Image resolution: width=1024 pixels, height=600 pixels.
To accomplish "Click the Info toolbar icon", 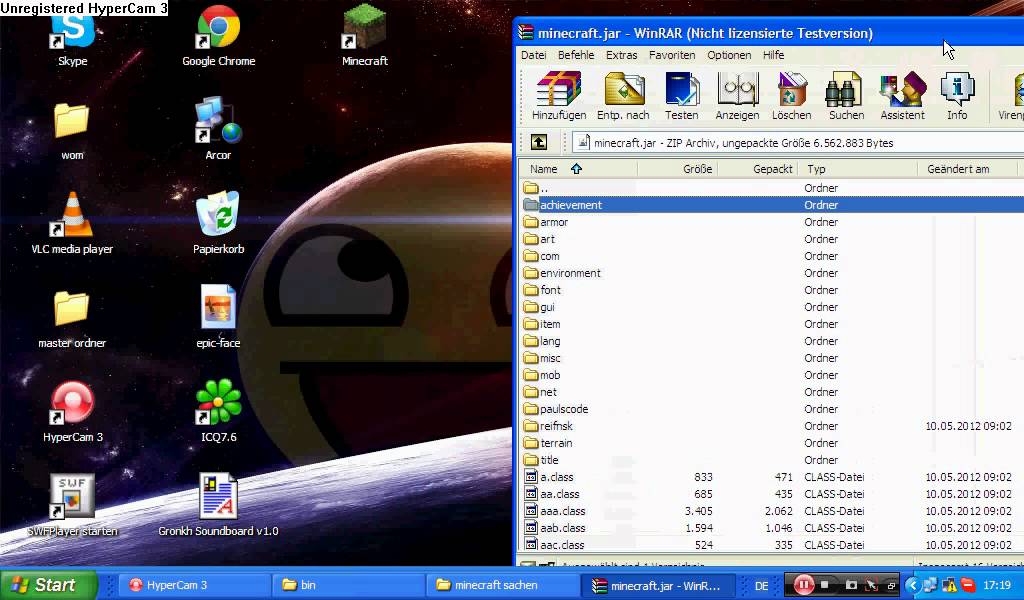I will point(957,96).
